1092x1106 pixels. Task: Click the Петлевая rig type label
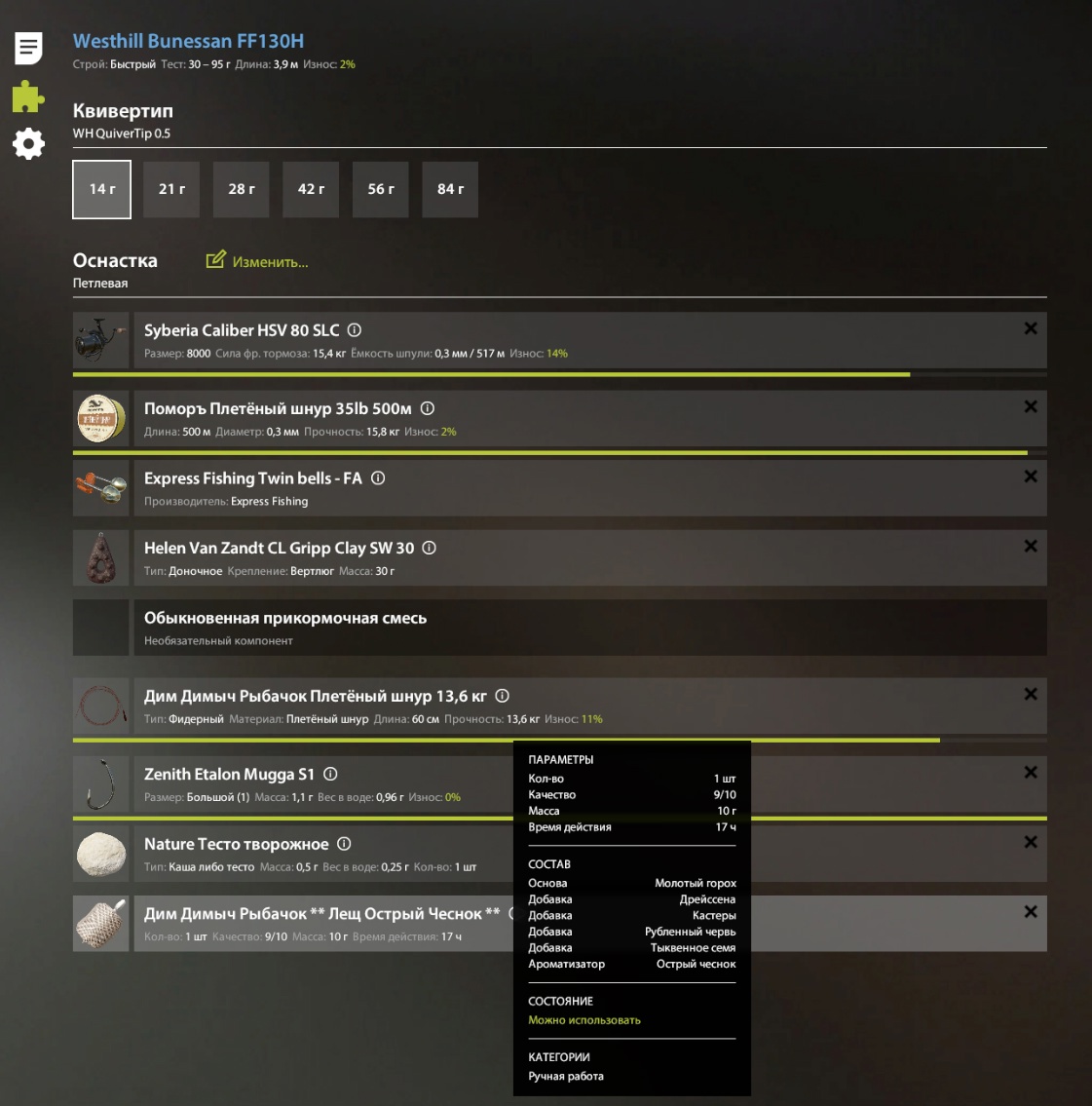[x=100, y=283]
